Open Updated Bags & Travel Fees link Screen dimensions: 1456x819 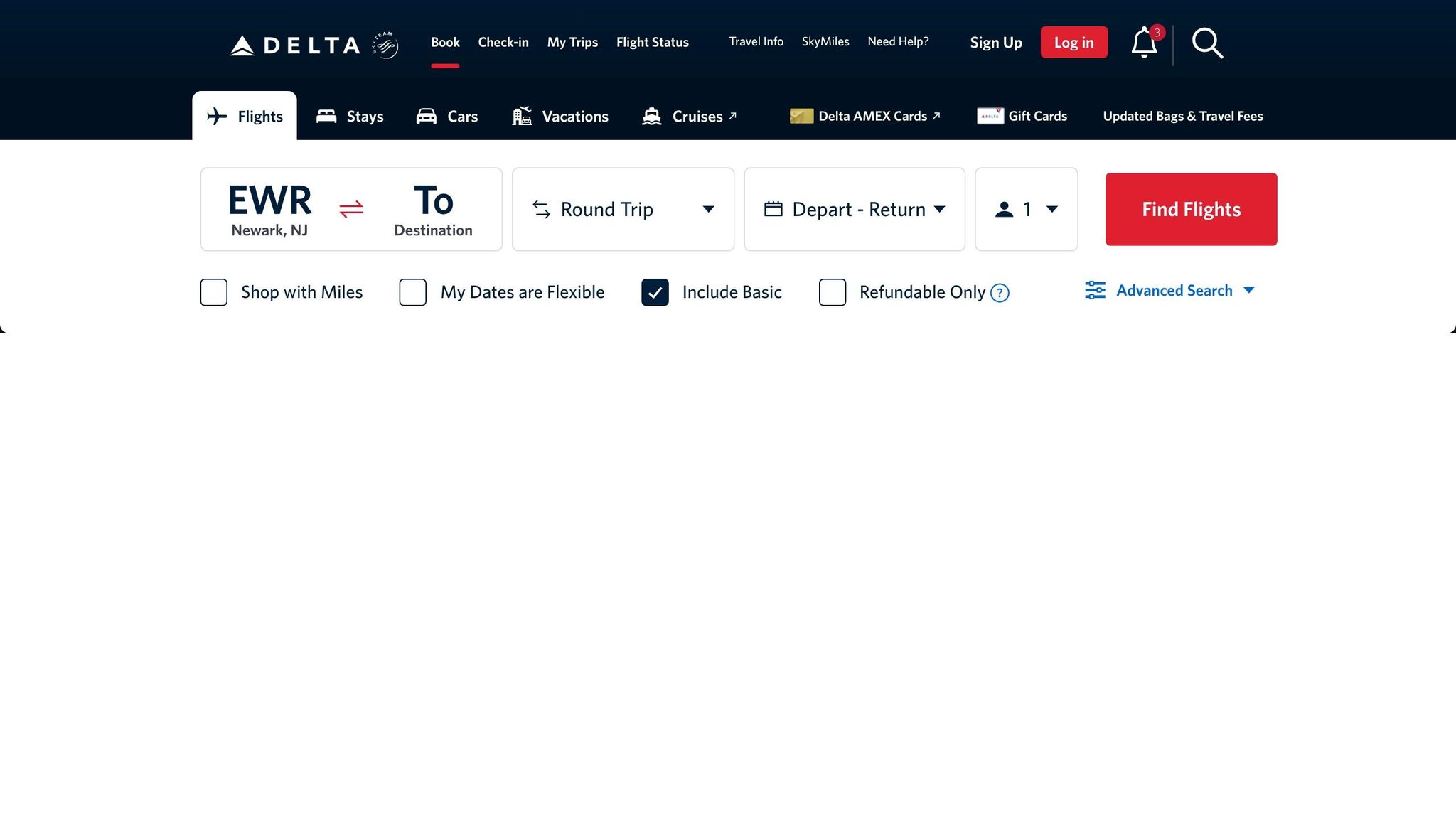pos(1183,116)
